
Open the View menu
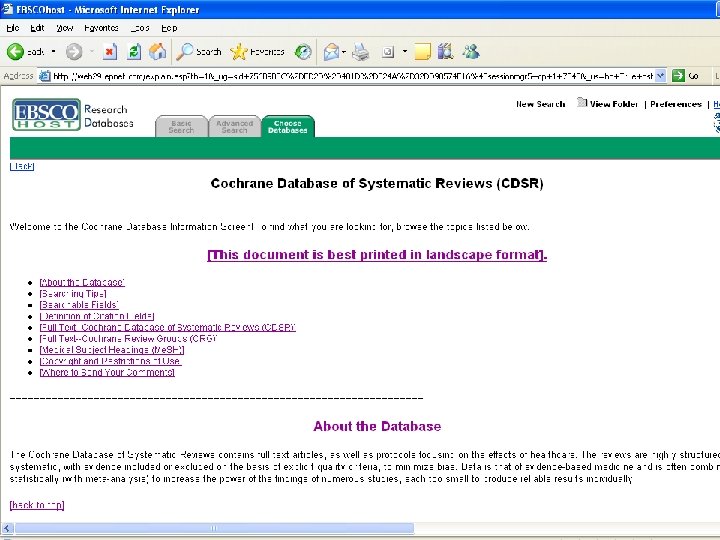tap(65, 28)
